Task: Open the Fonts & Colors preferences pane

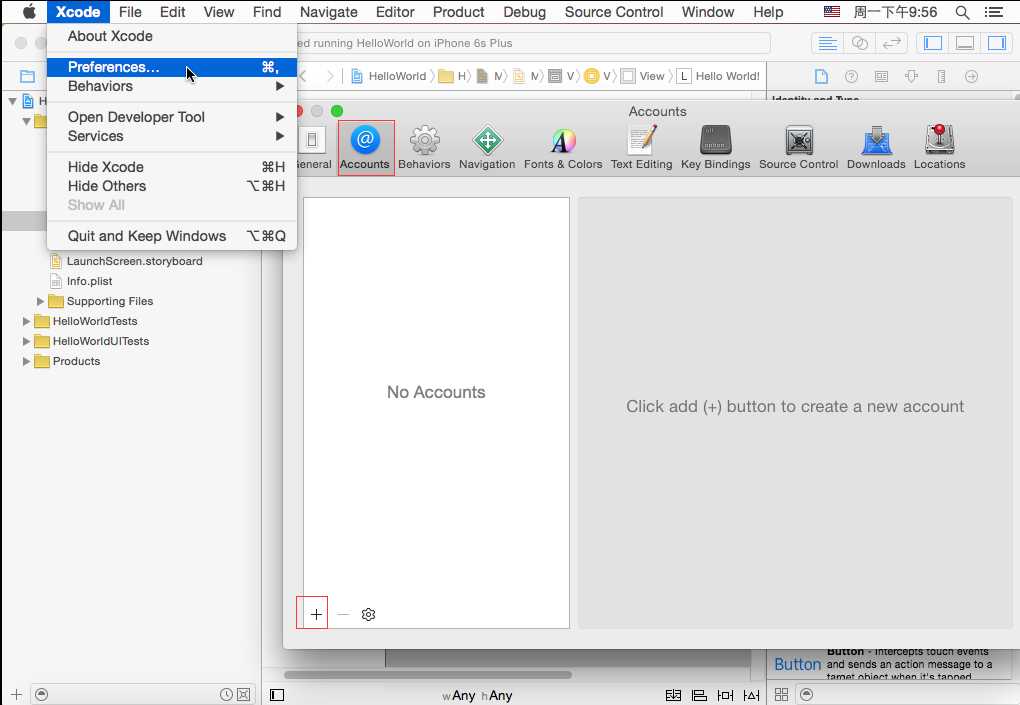Action: pos(563,148)
